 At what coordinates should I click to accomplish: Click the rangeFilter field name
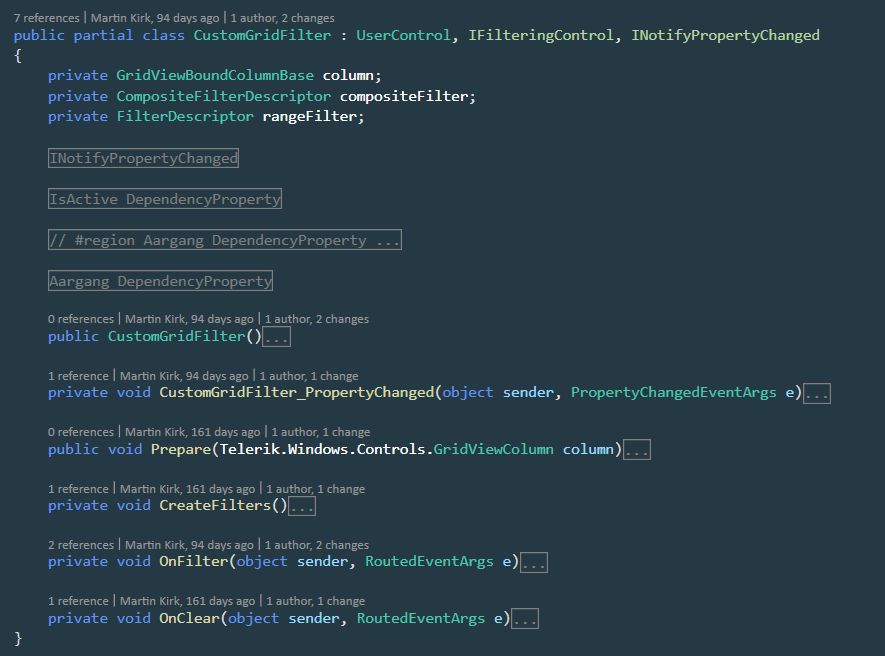point(310,117)
